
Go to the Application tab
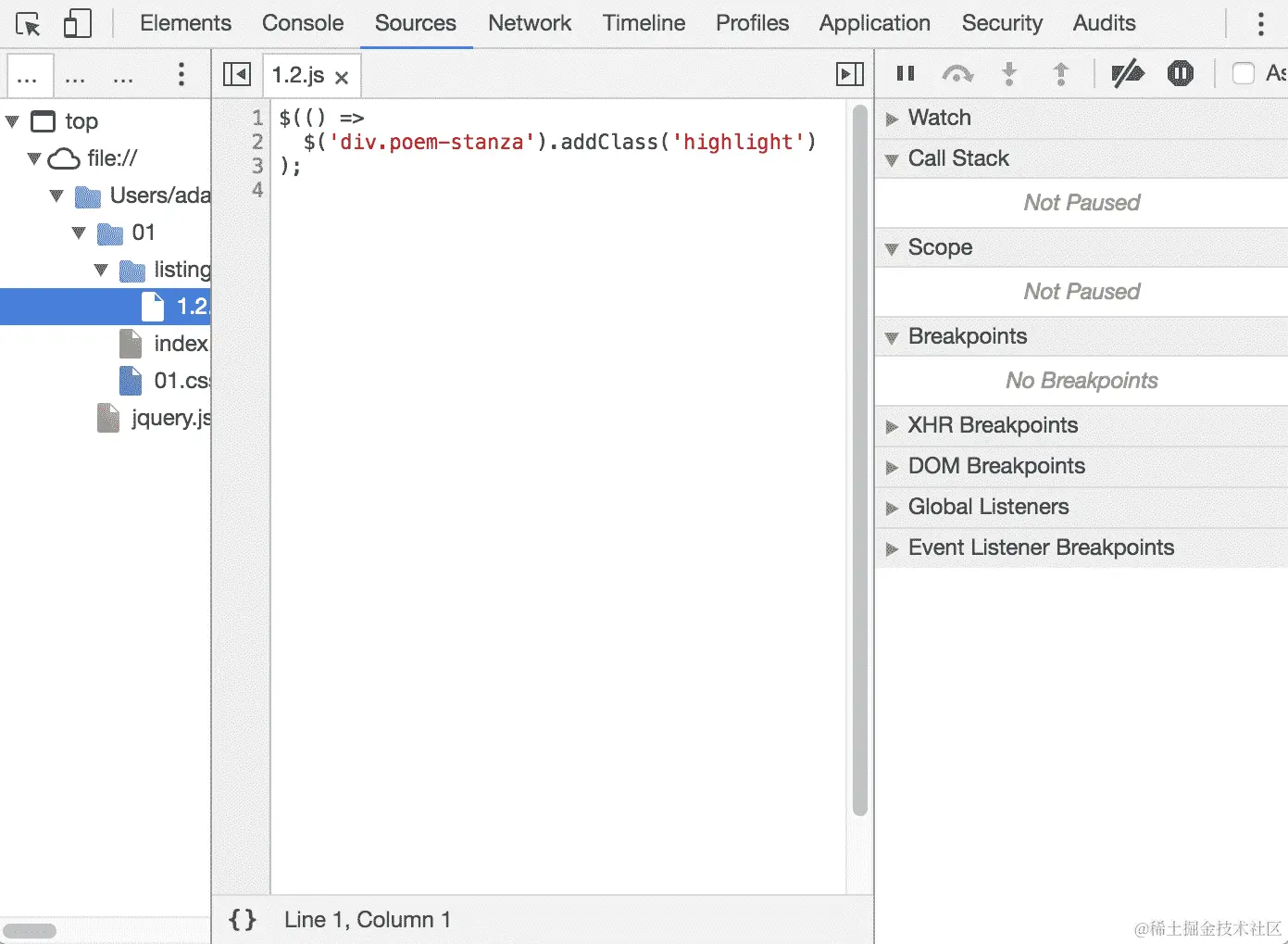click(x=874, y=23)
